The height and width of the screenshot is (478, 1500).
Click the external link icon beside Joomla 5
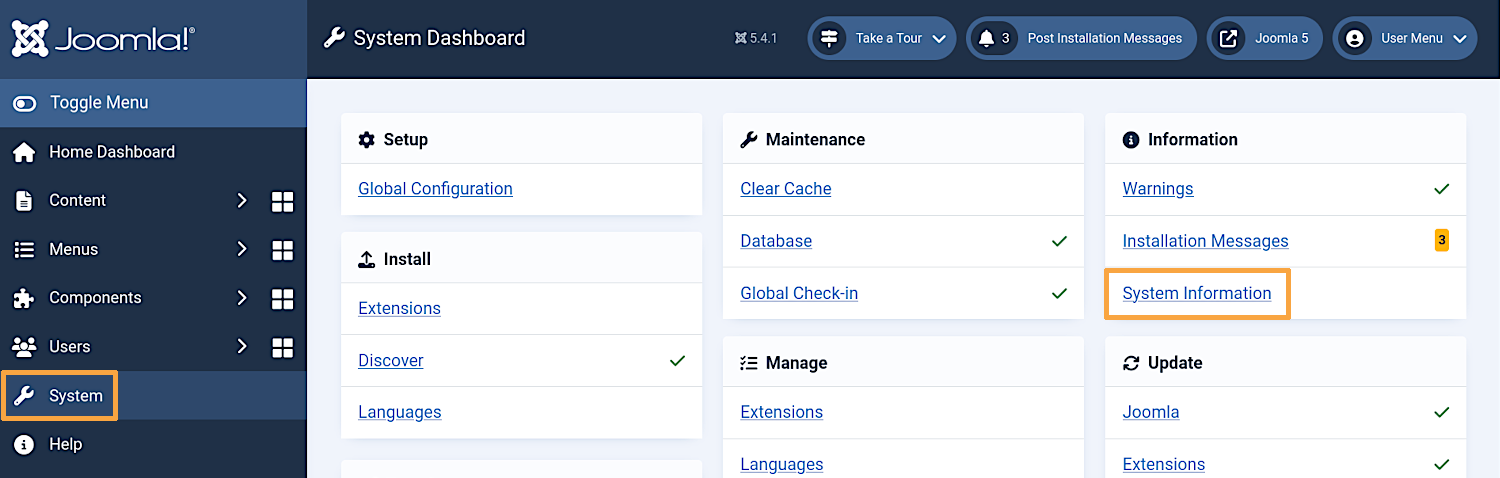(1228, 39)
